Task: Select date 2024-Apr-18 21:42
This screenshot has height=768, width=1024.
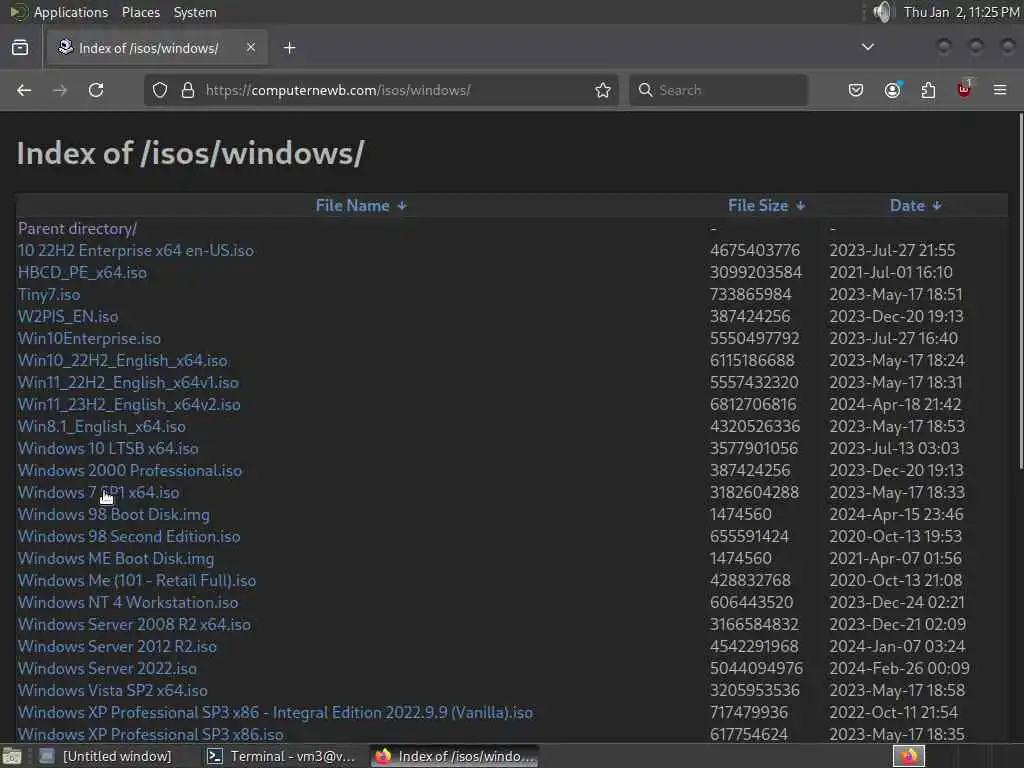Action: pos(895,404)
